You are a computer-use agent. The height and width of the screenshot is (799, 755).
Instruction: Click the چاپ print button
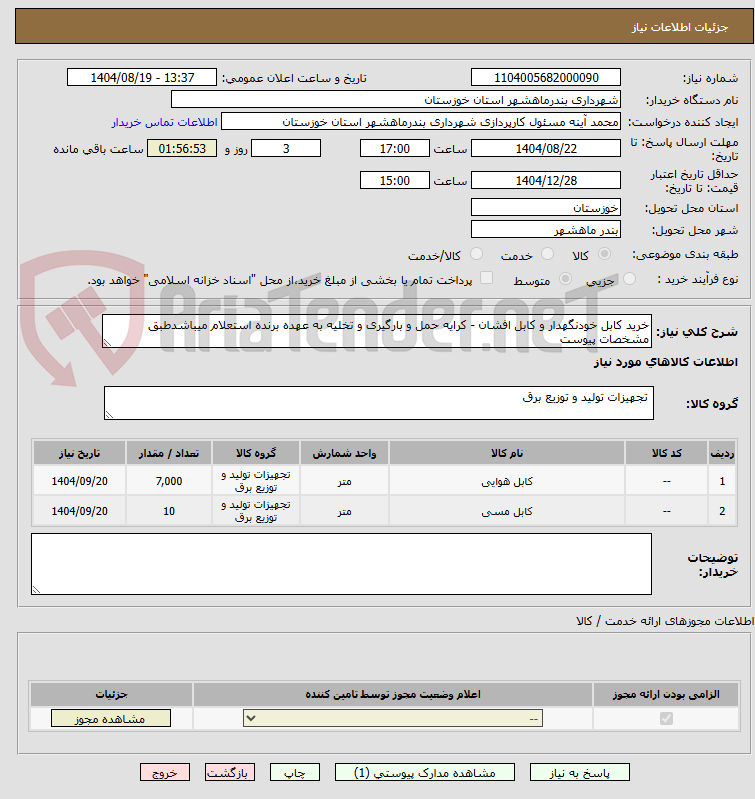[x=294, y=772]
